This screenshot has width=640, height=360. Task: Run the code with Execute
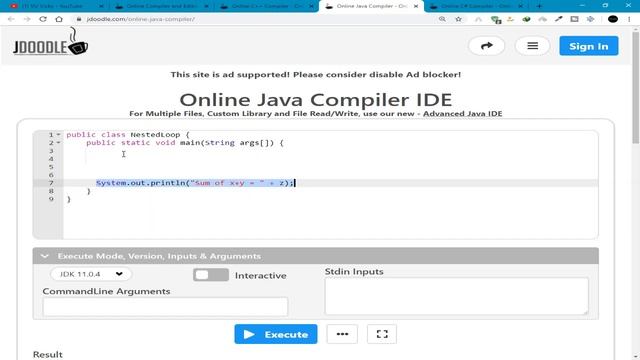click(276, 334)
